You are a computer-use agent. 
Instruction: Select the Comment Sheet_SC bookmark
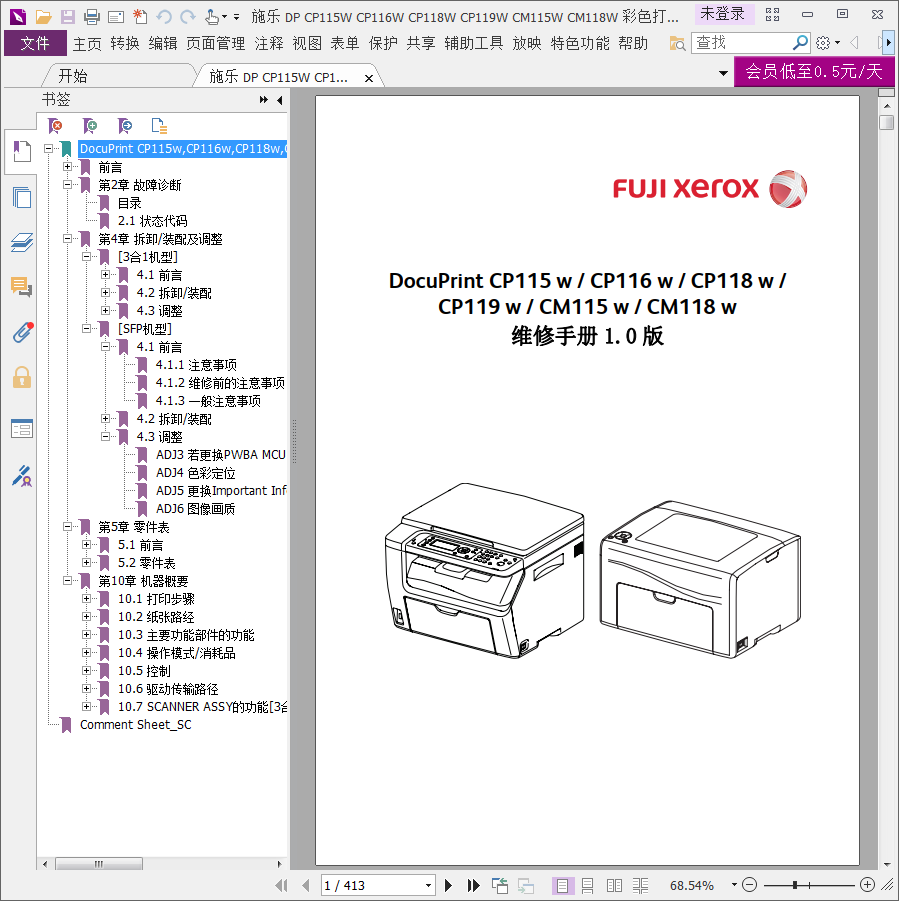(136, 725)
